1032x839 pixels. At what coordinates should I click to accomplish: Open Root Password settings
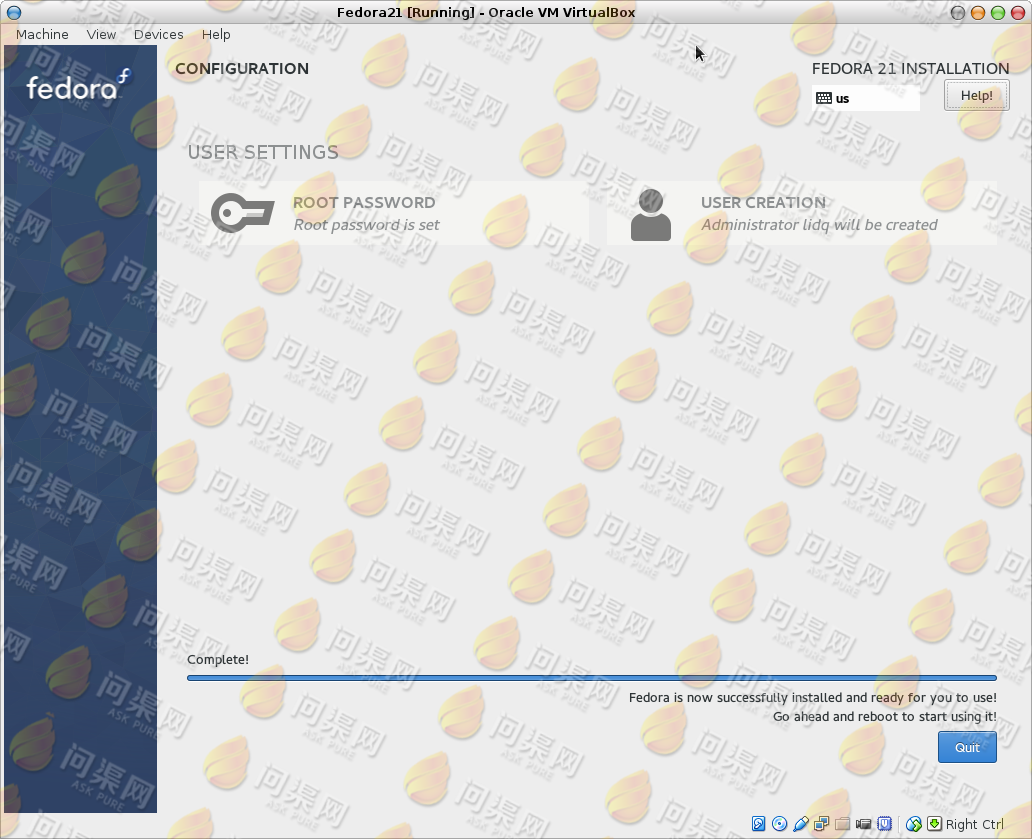(394, 213)
